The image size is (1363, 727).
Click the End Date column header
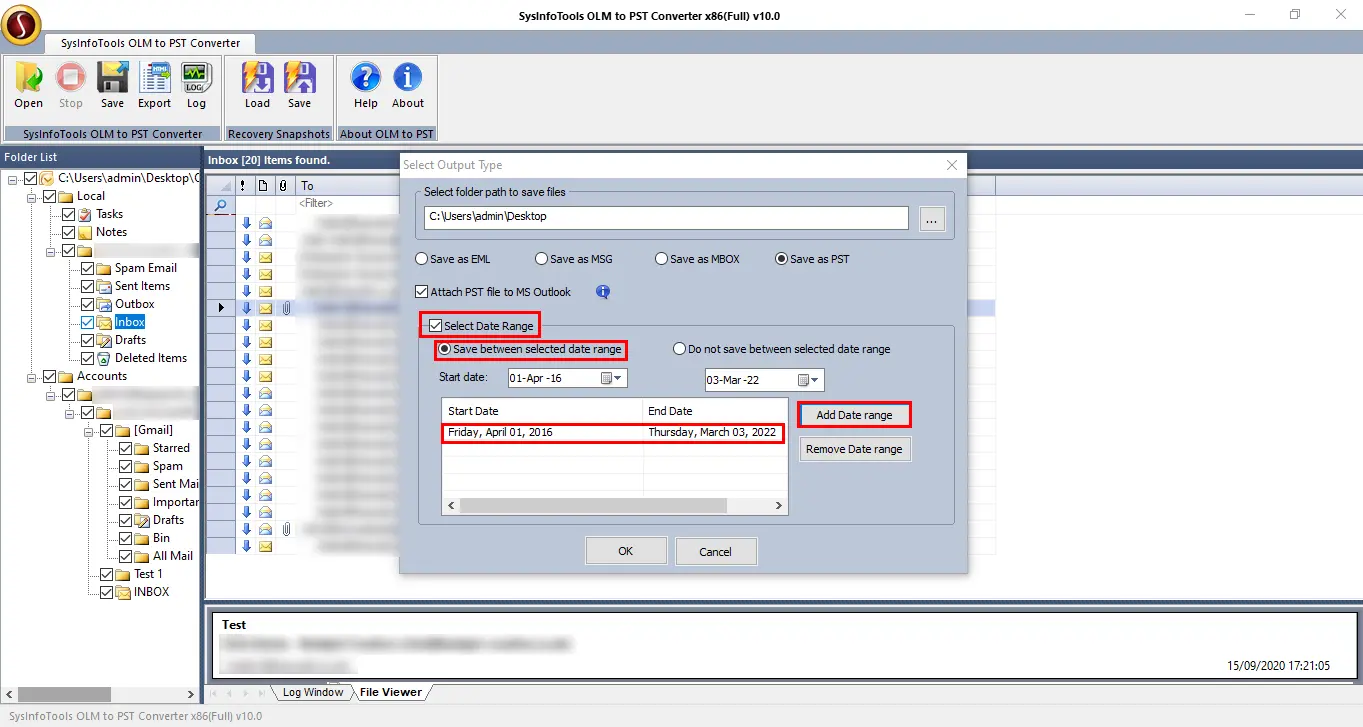(715, 411)
